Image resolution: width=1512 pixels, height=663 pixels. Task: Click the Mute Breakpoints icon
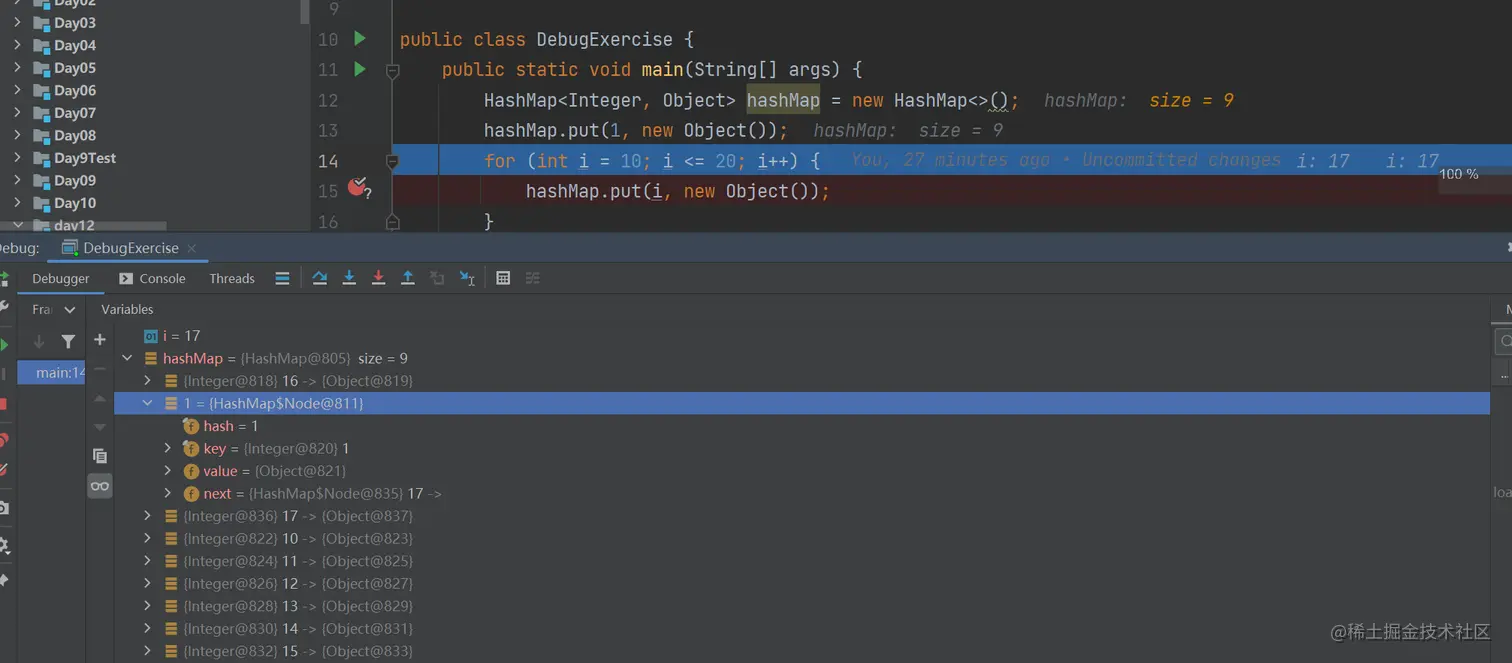pos(4,468)
